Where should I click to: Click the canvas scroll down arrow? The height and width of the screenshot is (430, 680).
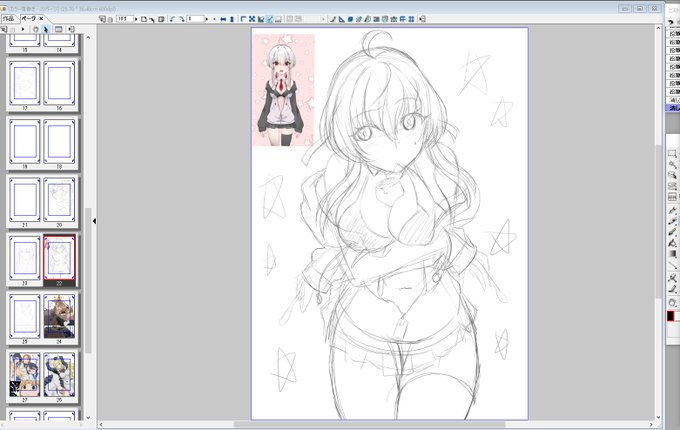click(658, 417)
